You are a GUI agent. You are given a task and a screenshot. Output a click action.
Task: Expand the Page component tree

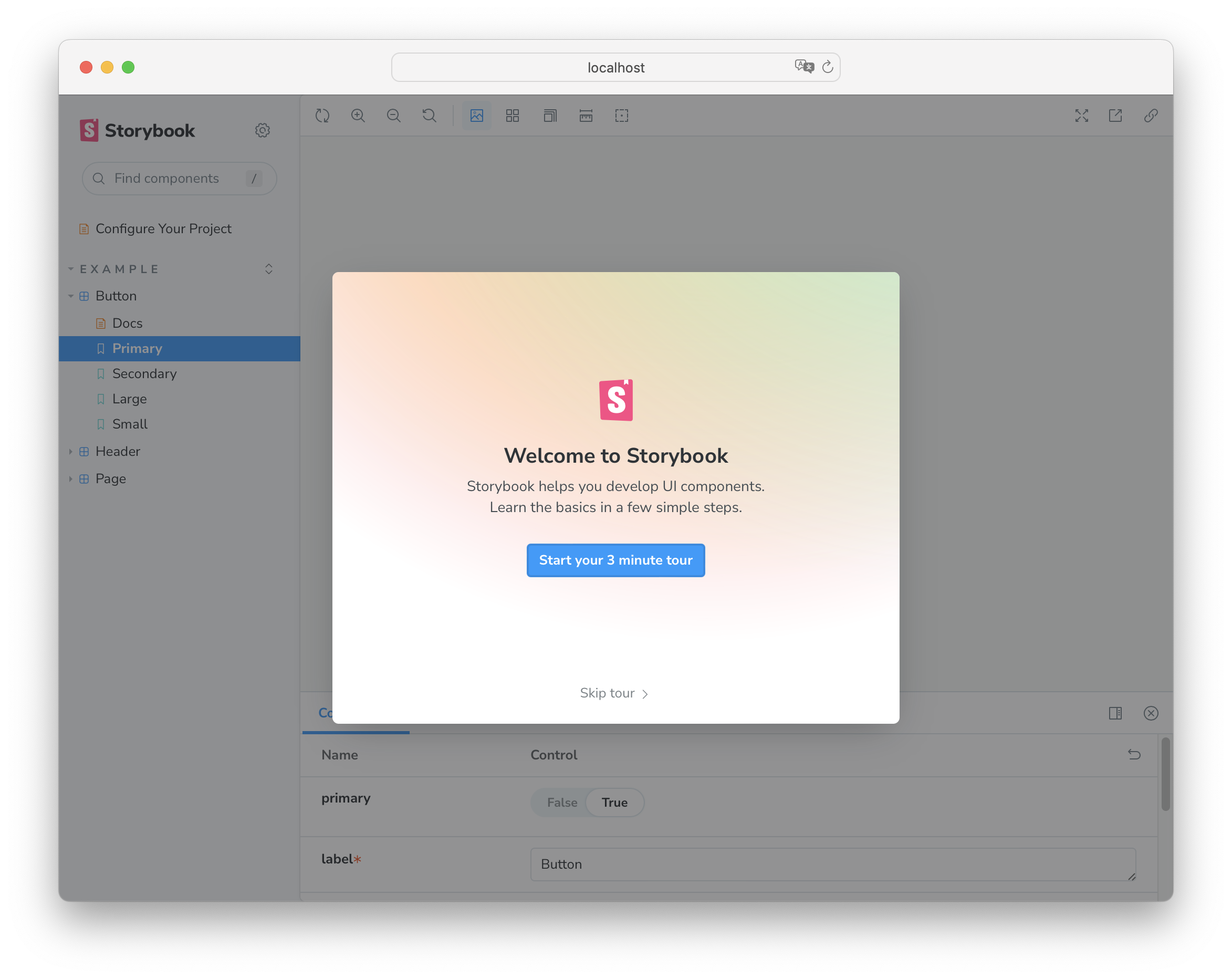coord(110,479)
